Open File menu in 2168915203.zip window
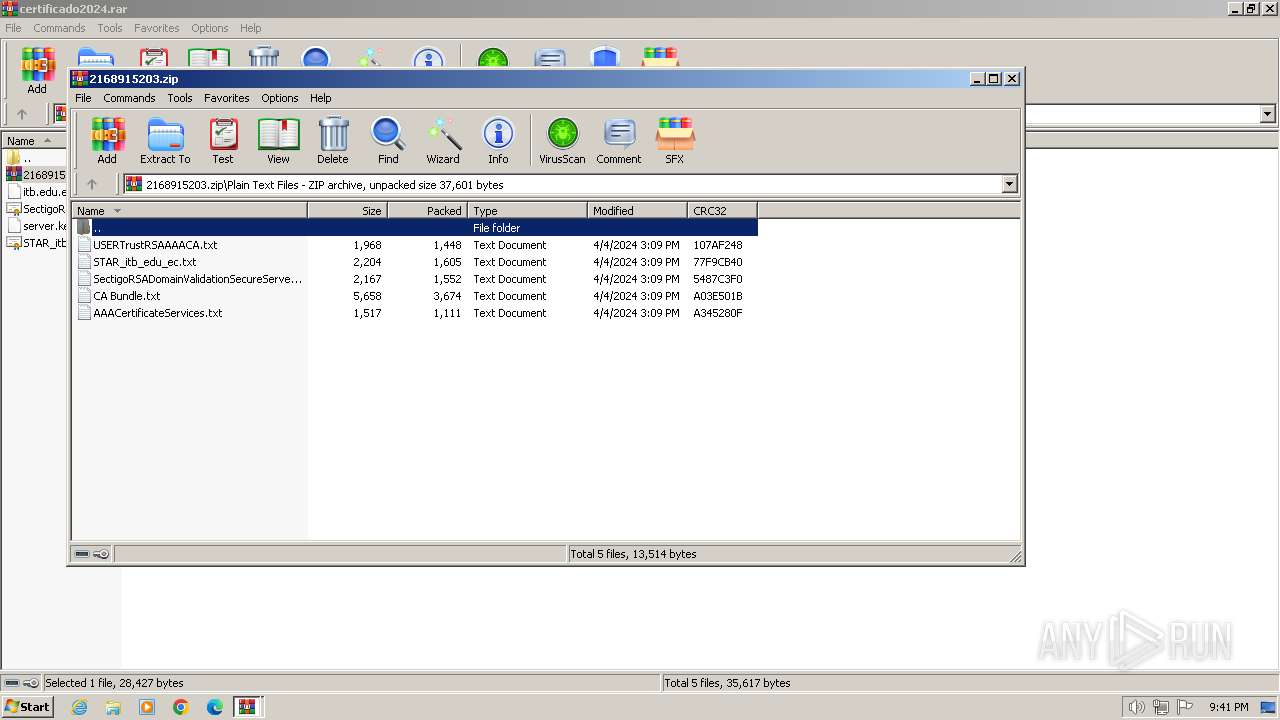 83,98
